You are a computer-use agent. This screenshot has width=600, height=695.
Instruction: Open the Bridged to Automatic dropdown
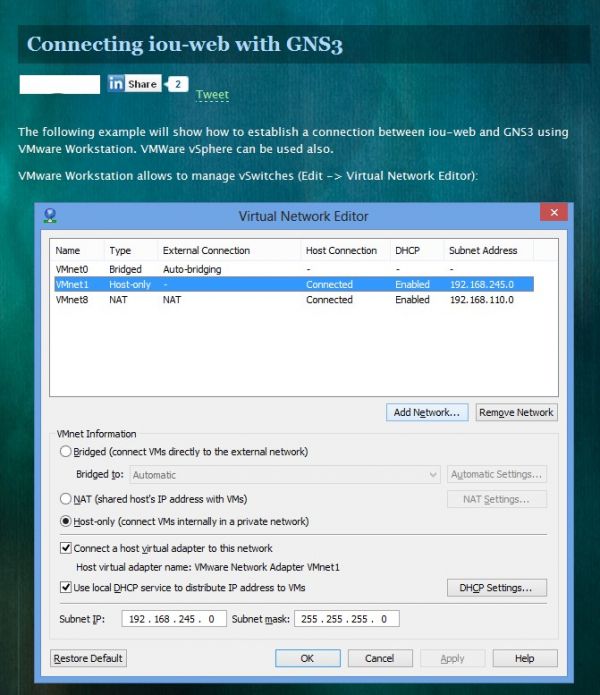pos(285,475)
